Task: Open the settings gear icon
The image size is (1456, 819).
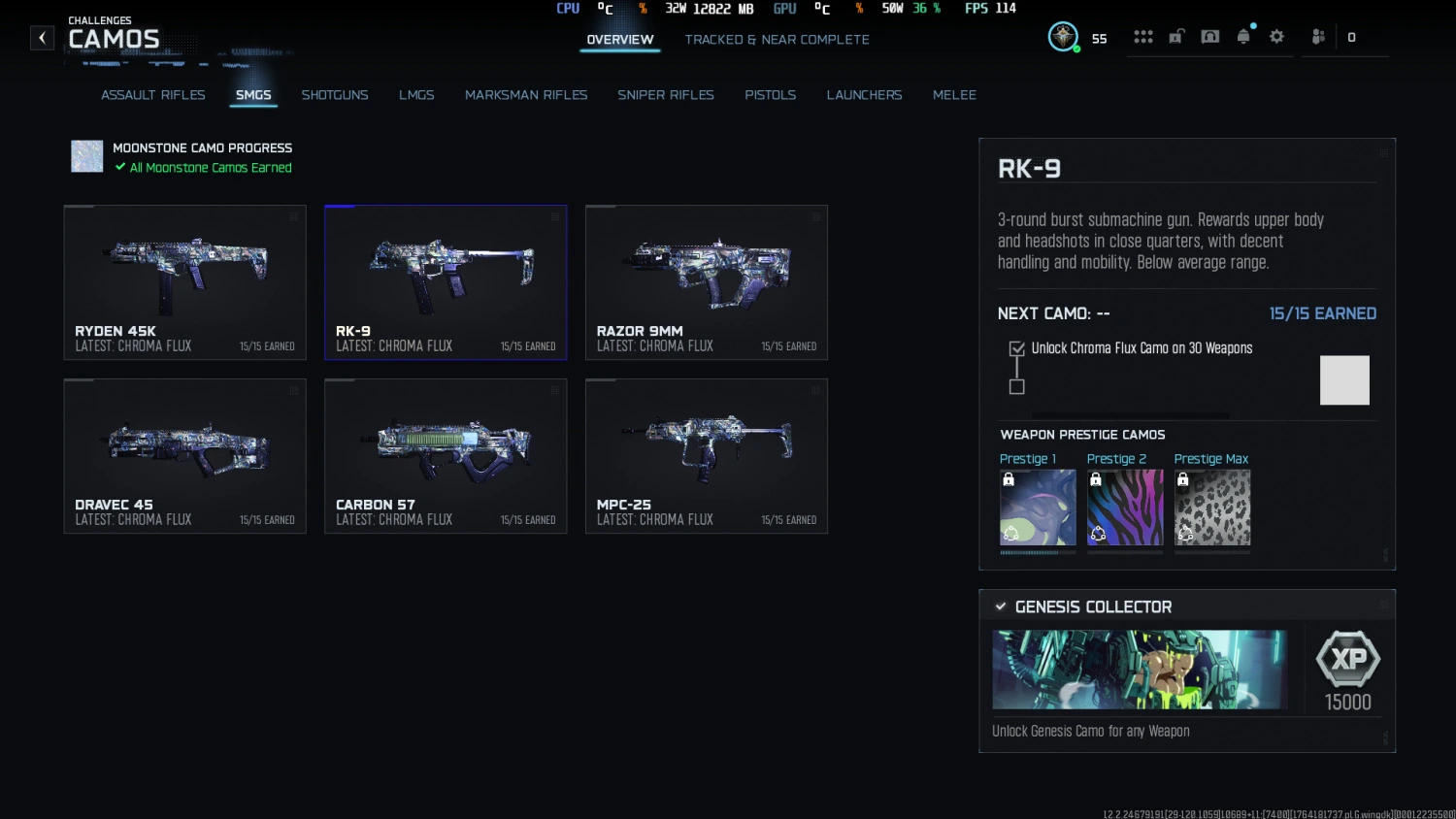Action: point(1276,36)
